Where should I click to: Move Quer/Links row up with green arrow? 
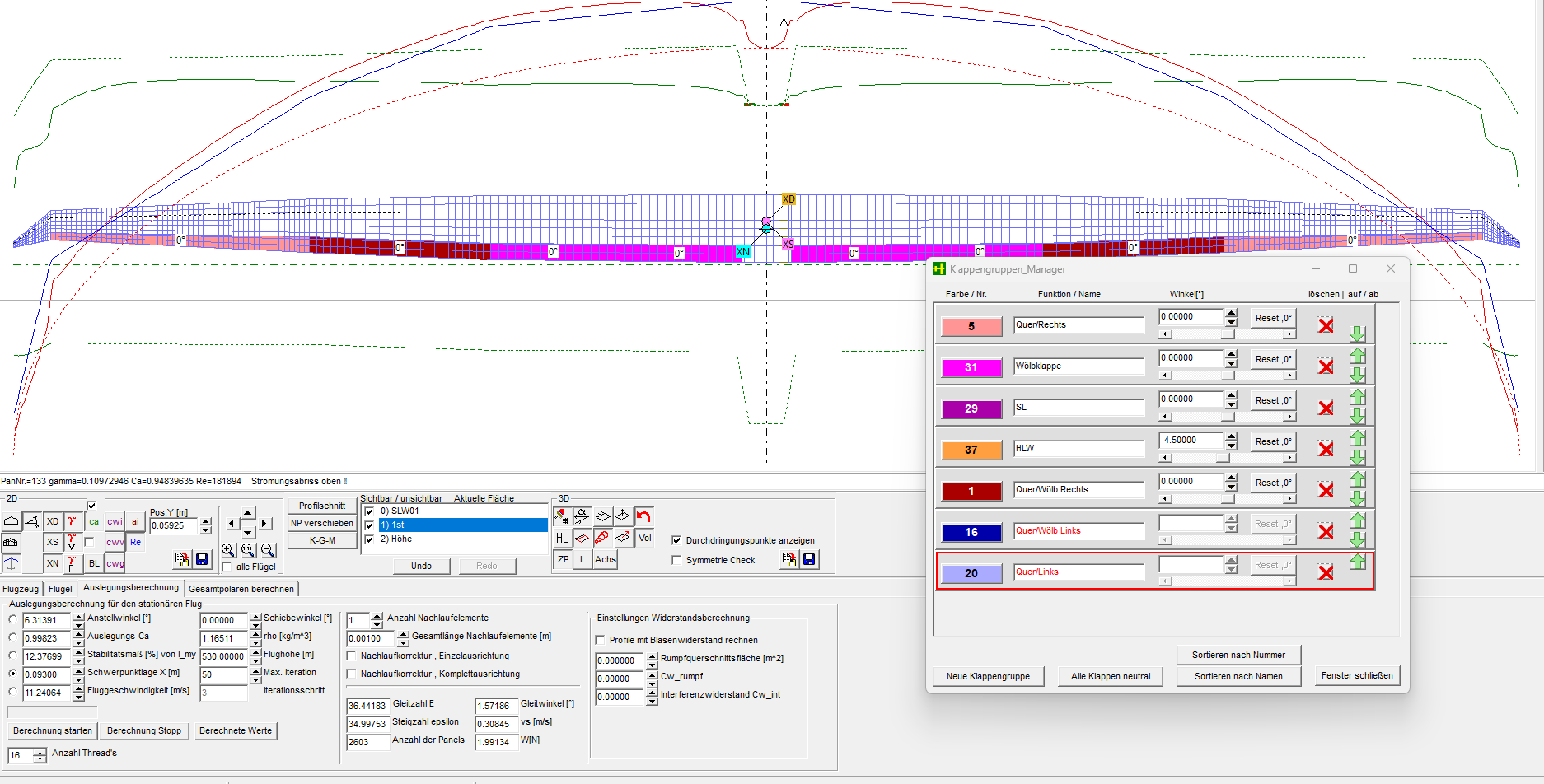(x=1357, y=562)
